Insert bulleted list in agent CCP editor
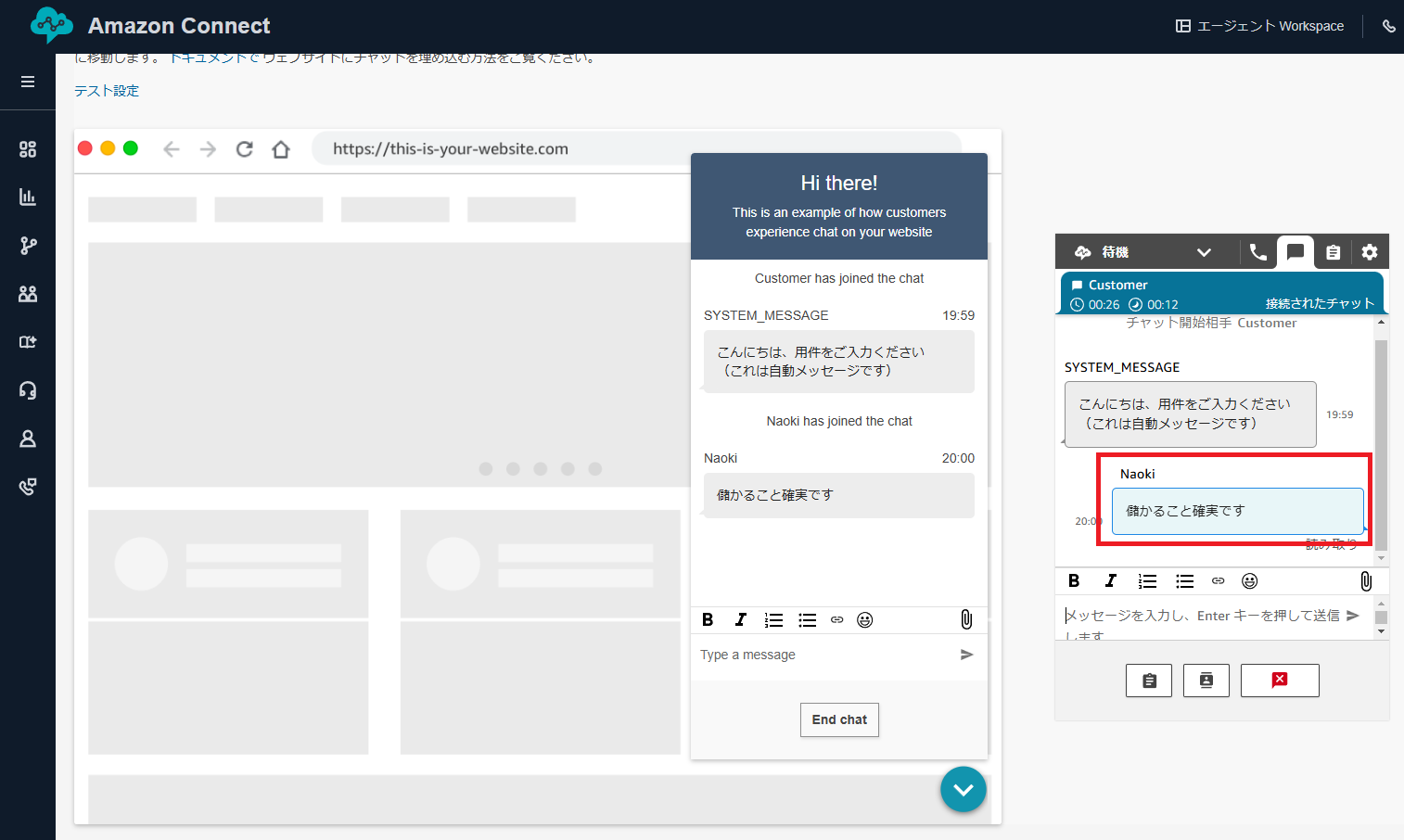 (1185, 581)
